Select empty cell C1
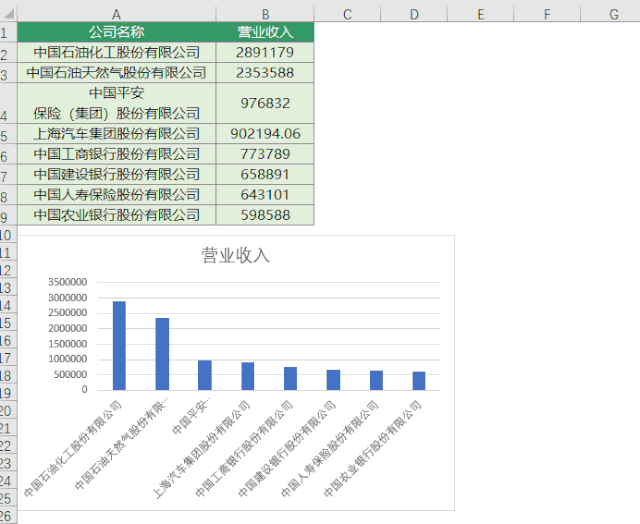The image size is (640, 524). (347, 32)
